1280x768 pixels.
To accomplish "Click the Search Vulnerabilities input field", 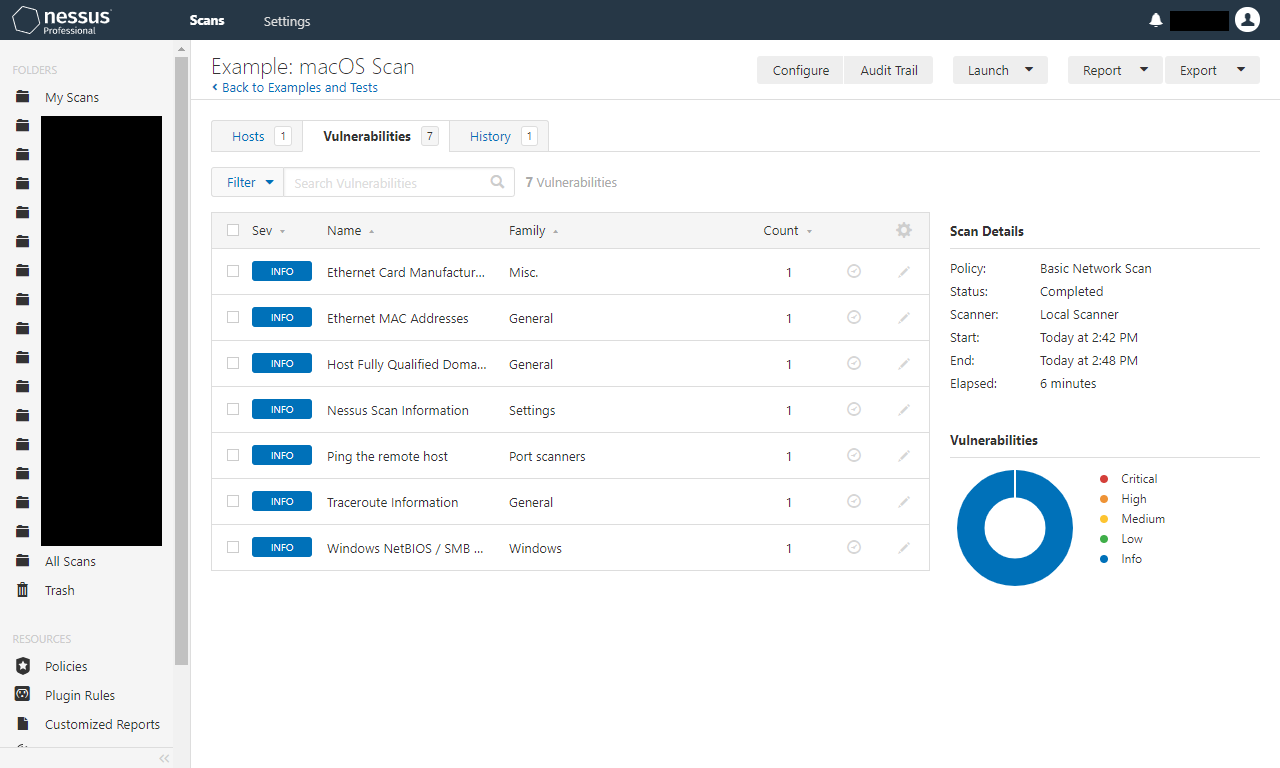I will [398, 182].
